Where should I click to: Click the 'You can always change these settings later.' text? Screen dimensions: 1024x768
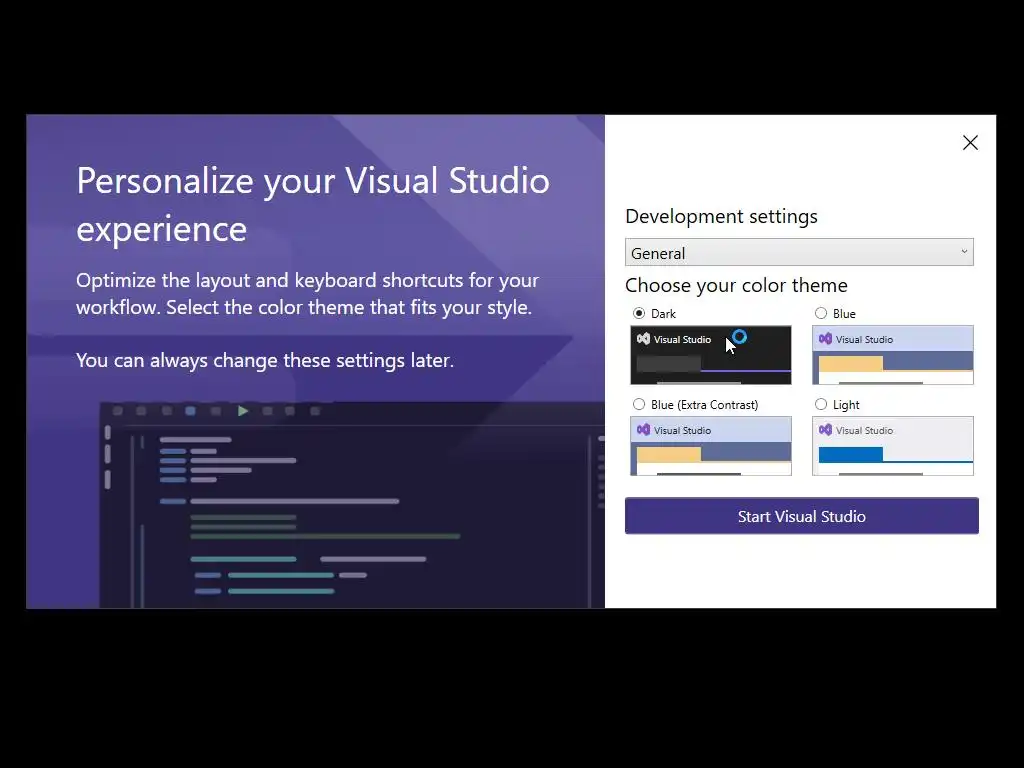[264, 360]
